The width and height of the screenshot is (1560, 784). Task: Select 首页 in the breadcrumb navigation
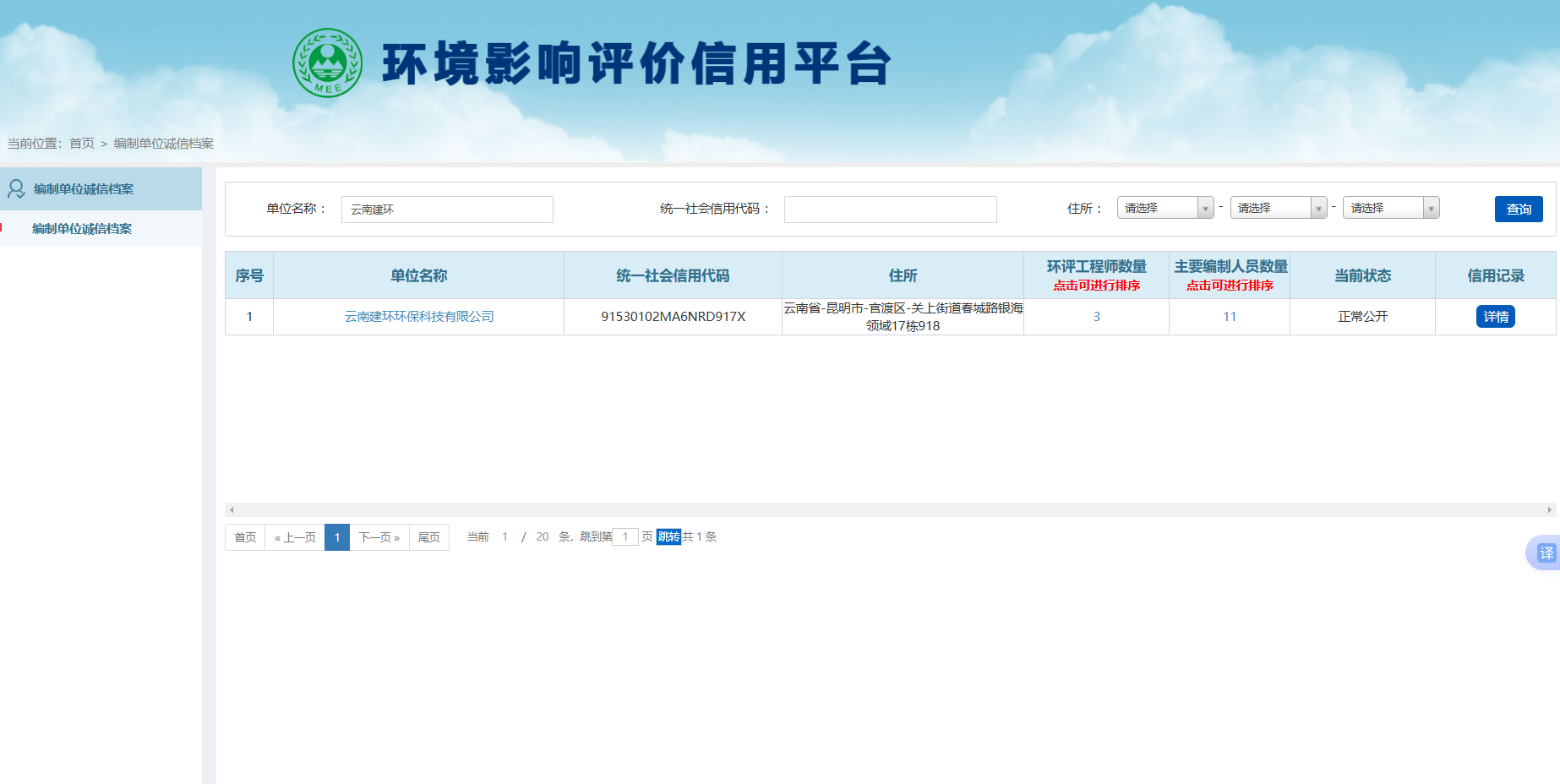pyautogui.click(x=81, y=144)
